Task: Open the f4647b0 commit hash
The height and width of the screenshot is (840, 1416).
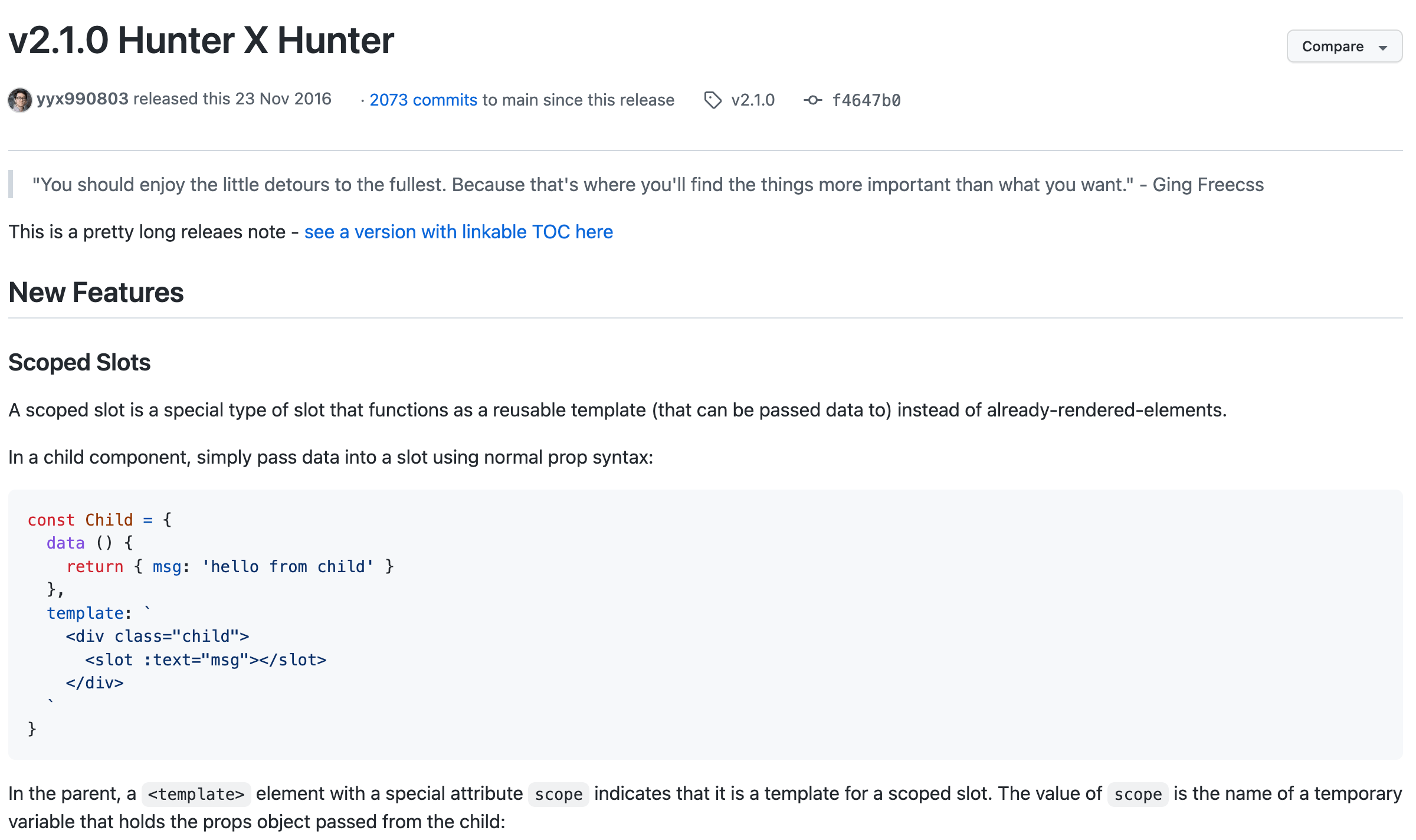Action: pos(866,101)
